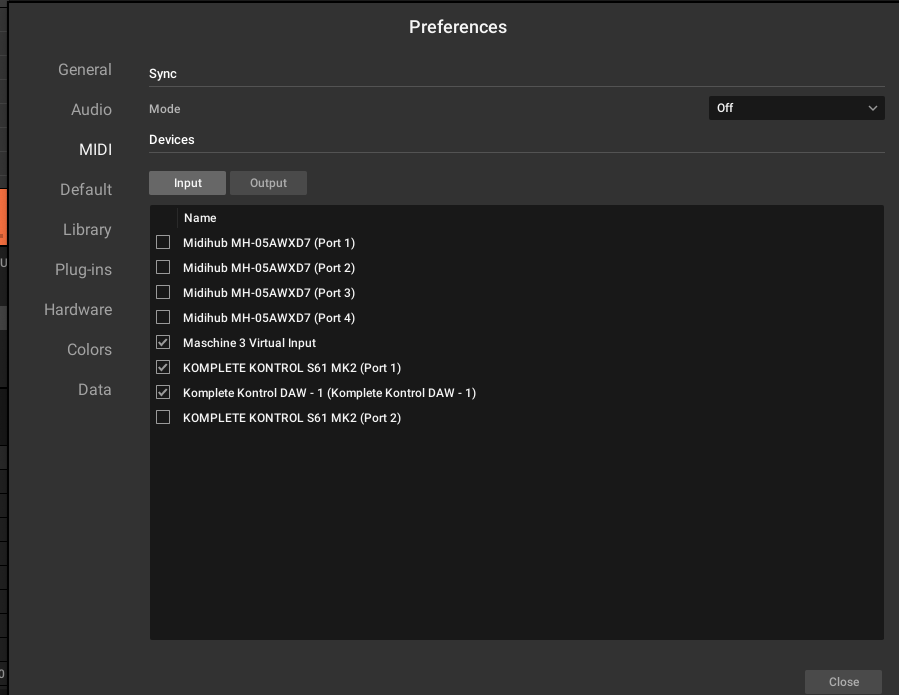Image resolution: width=899 pixels, height=695 pixels.
Task: Untick Komplete Kontrol DAW - 1 device
Action: [163, 392]
